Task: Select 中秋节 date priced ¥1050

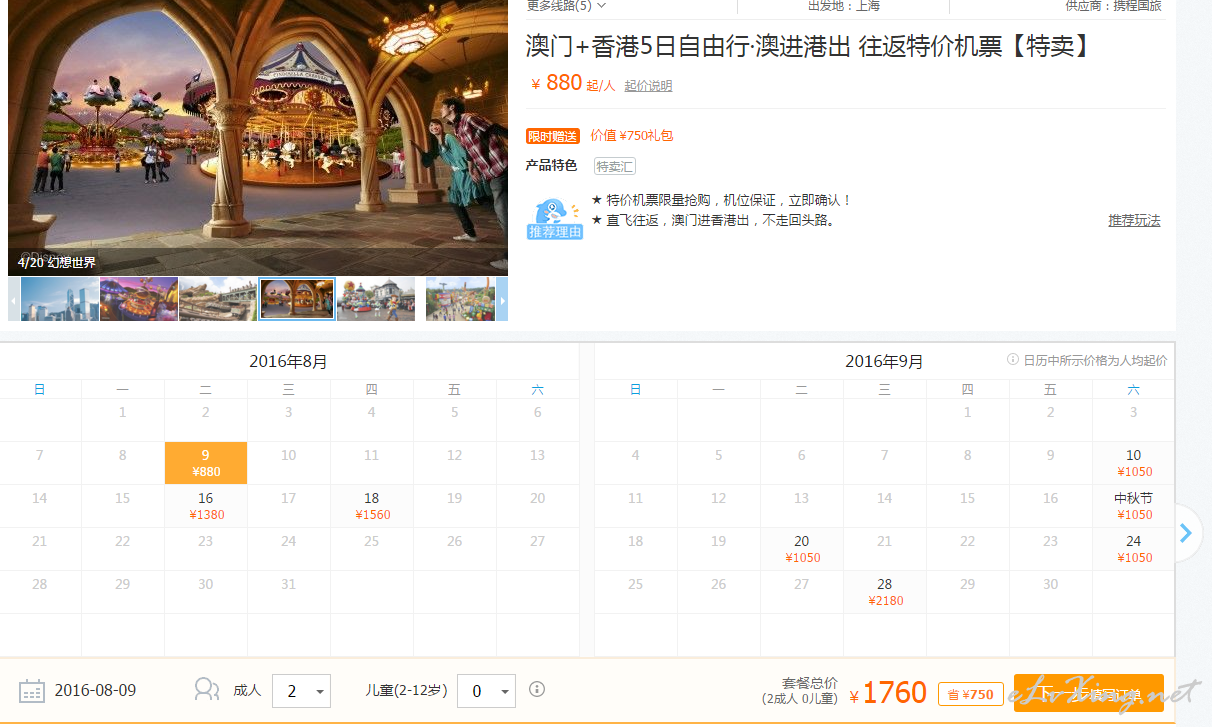Action: click(1133, 506)
